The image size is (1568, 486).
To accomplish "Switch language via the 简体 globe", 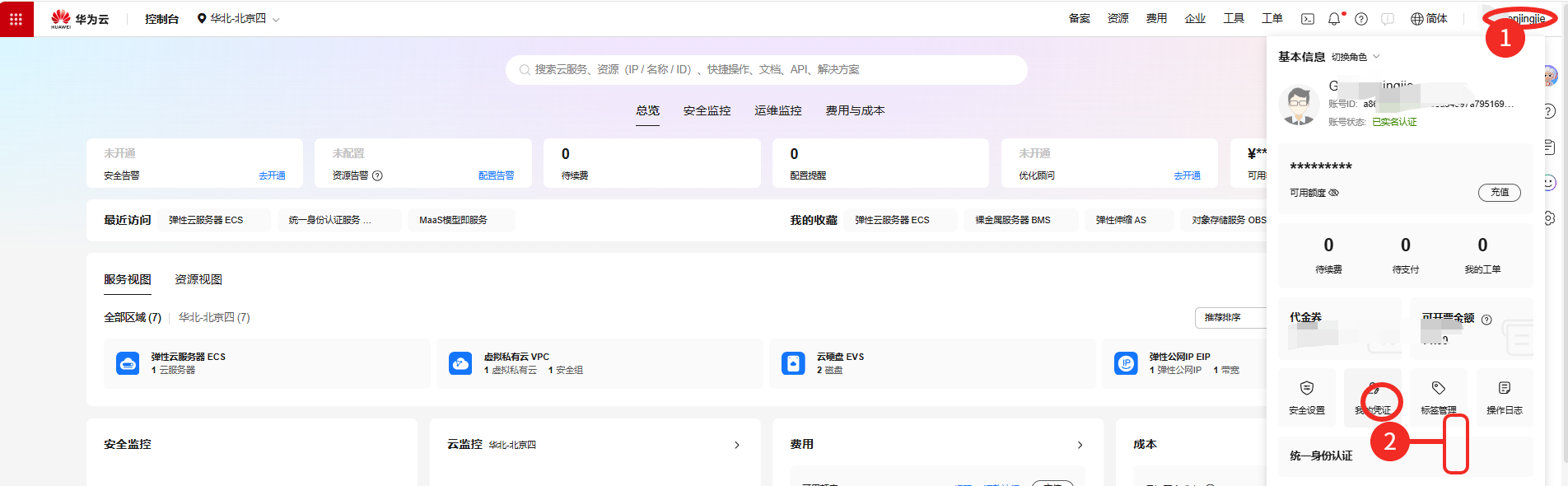I will (x=1429, y=19).
